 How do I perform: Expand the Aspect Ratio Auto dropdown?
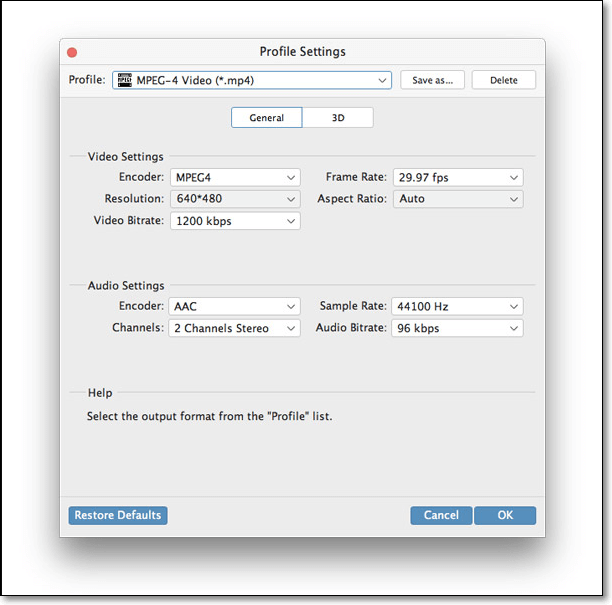(x=457, y=199)
